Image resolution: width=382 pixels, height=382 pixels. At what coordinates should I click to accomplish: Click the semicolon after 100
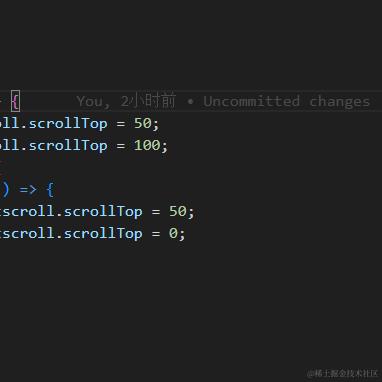(165, 147)
